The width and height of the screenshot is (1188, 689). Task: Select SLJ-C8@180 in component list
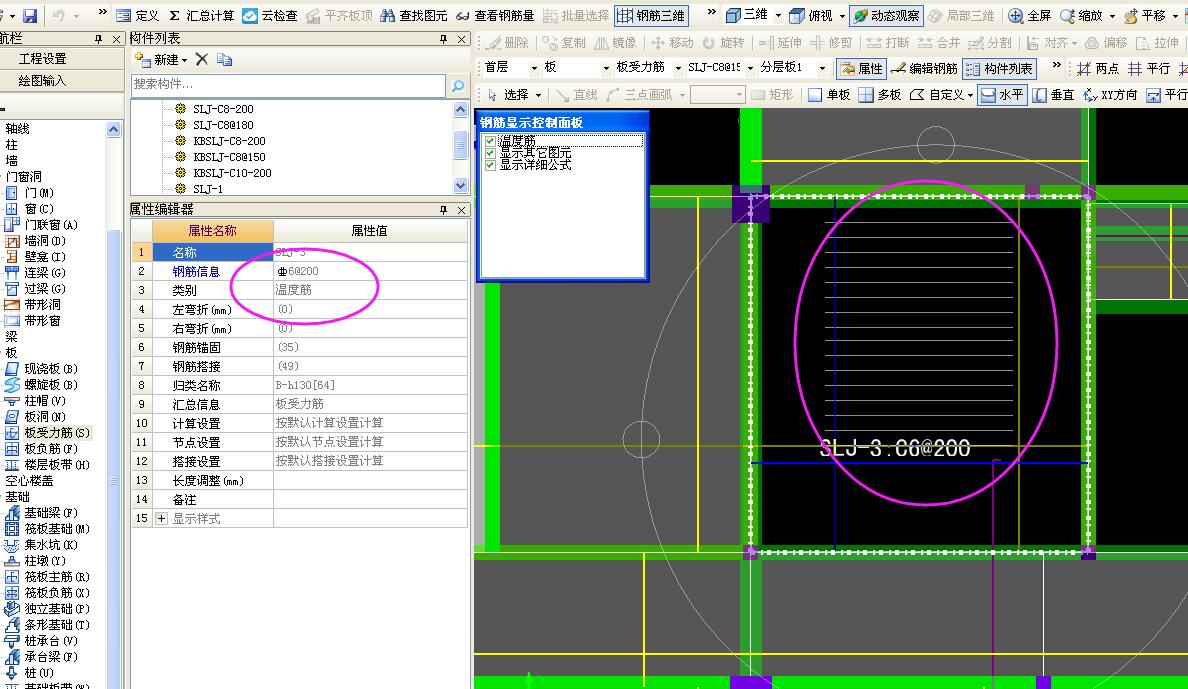tap(223, 125)
